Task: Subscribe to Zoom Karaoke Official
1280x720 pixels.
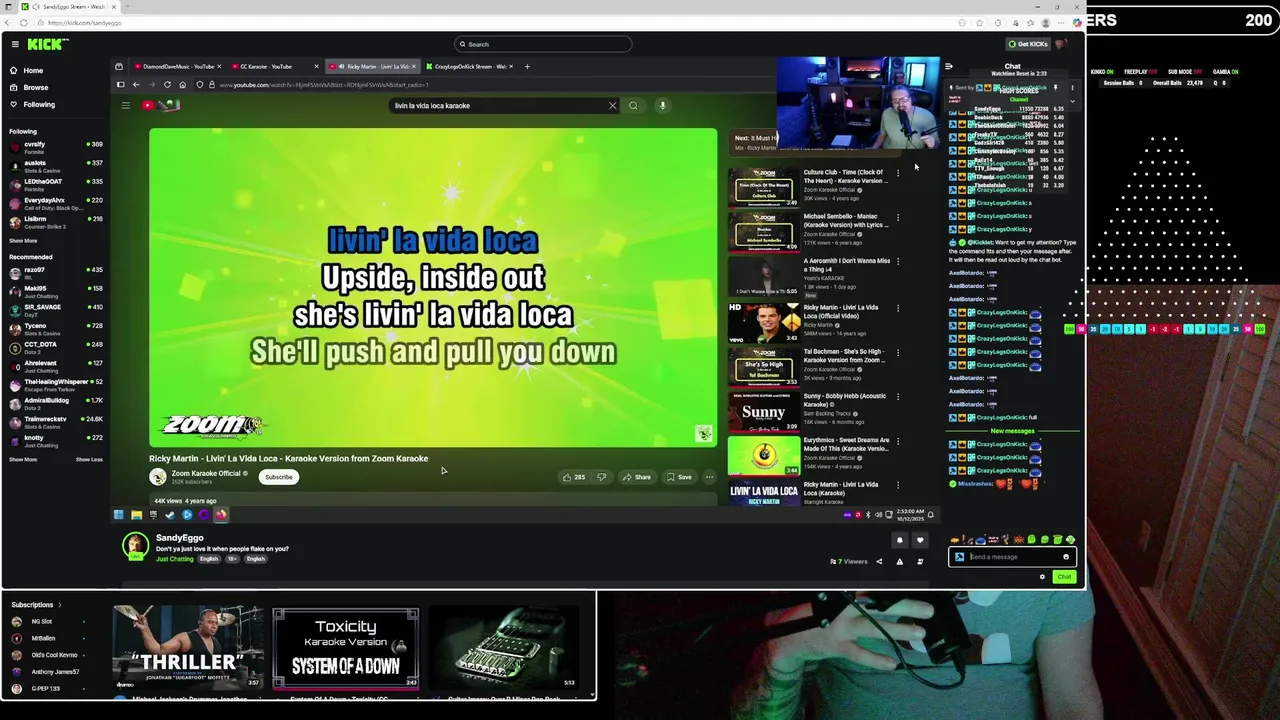Action: [279, 477]
